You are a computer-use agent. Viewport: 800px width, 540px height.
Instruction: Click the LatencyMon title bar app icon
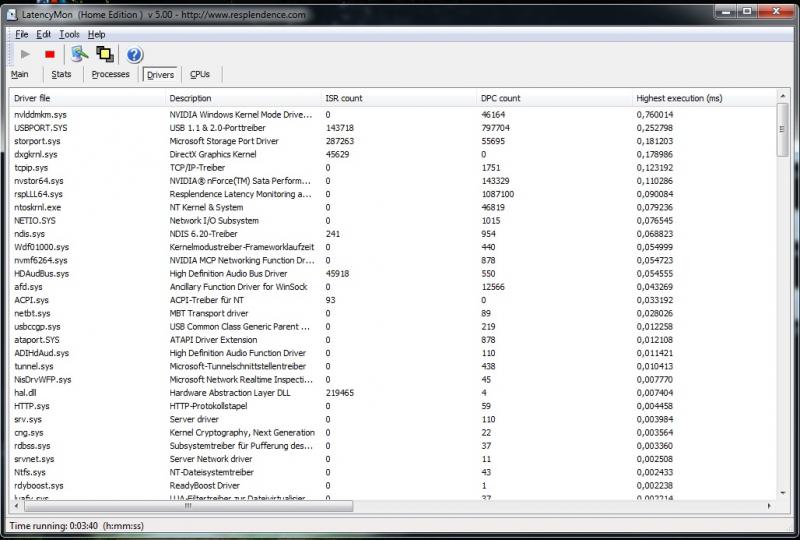tap(12, 12)
